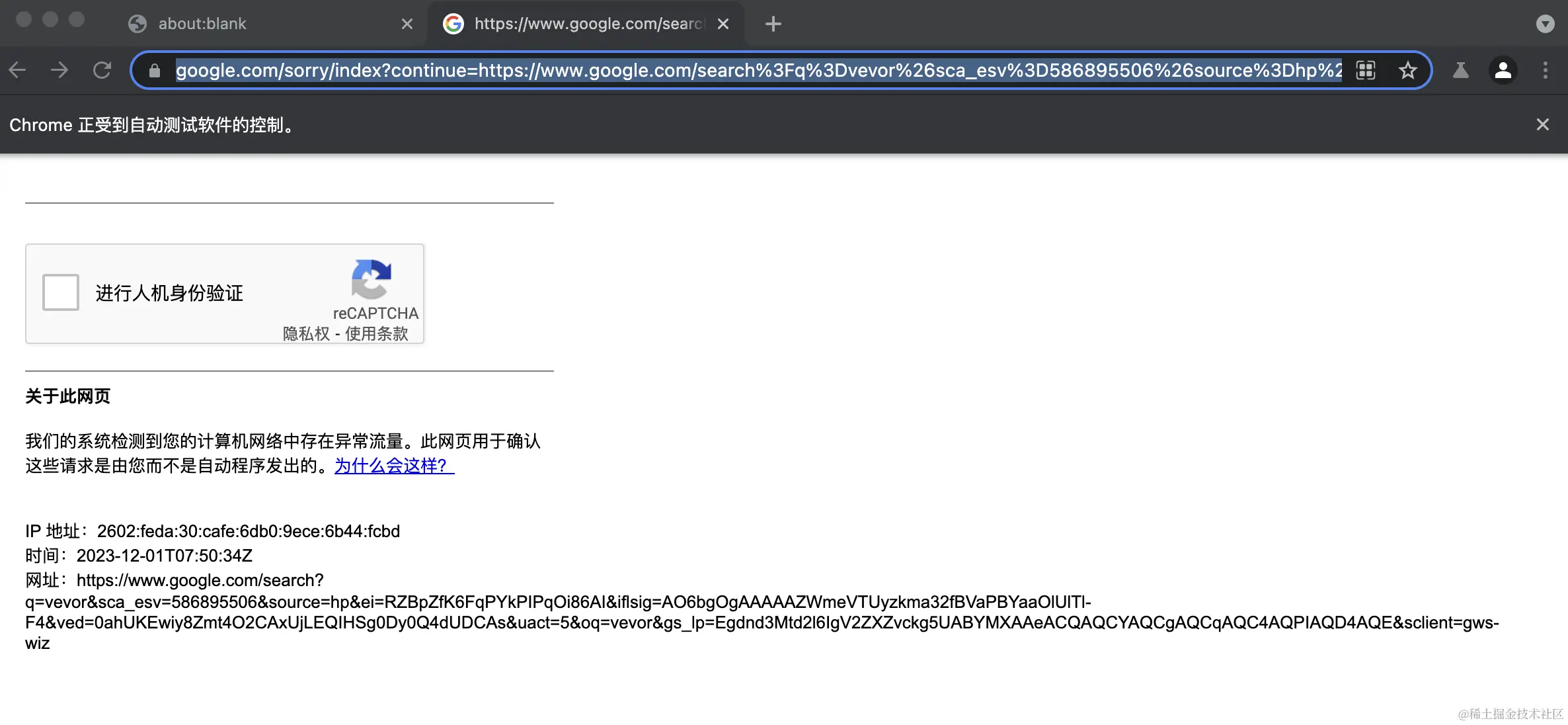Check the reCAPTCHA human verification checkbox
The height and width of the screenshot is (725, 1568).
click(61, 292)
